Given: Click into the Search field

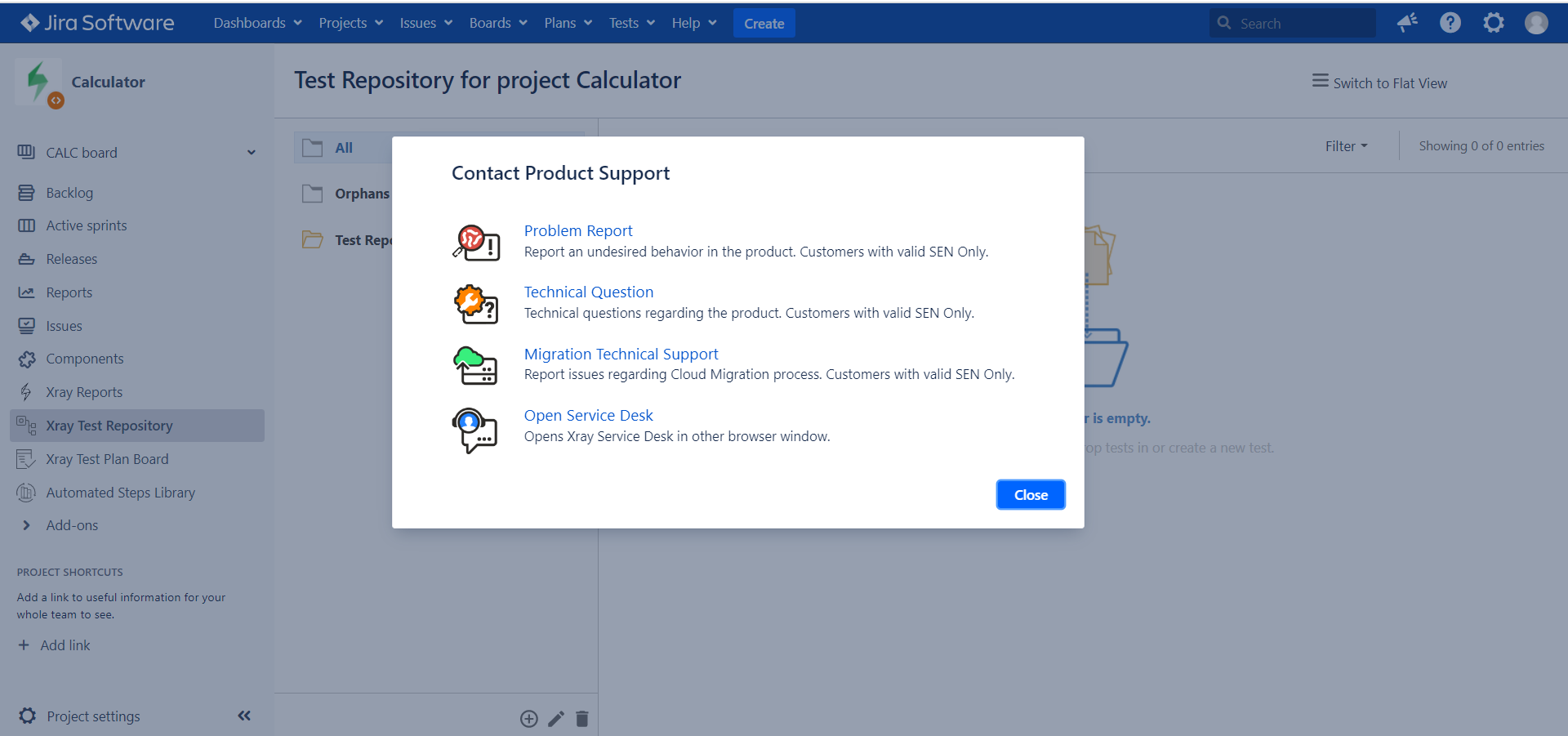Looking at the screenshot, I should pos(1293,23).
